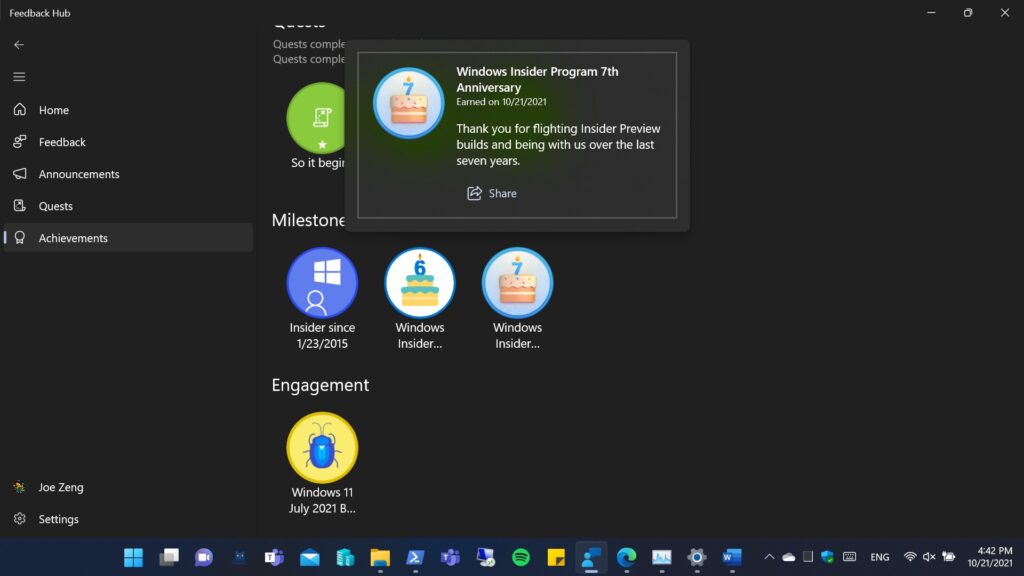The height and width of the screenshot is (576, 1024).
Task: Click the 6th anniversary cake badge
Action: click(x=420, y=283)
